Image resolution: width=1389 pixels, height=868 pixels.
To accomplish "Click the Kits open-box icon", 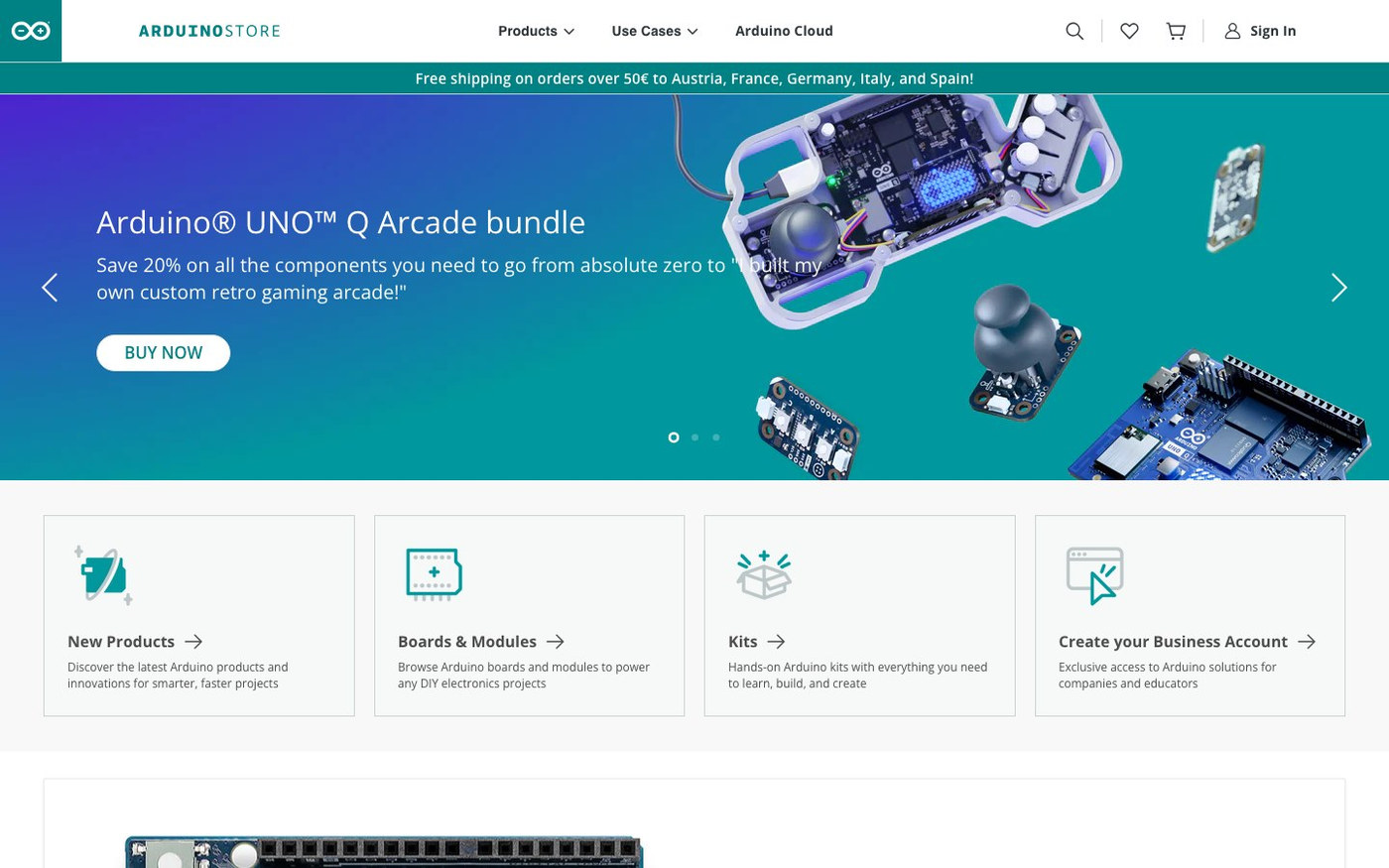I will (764, 574).
